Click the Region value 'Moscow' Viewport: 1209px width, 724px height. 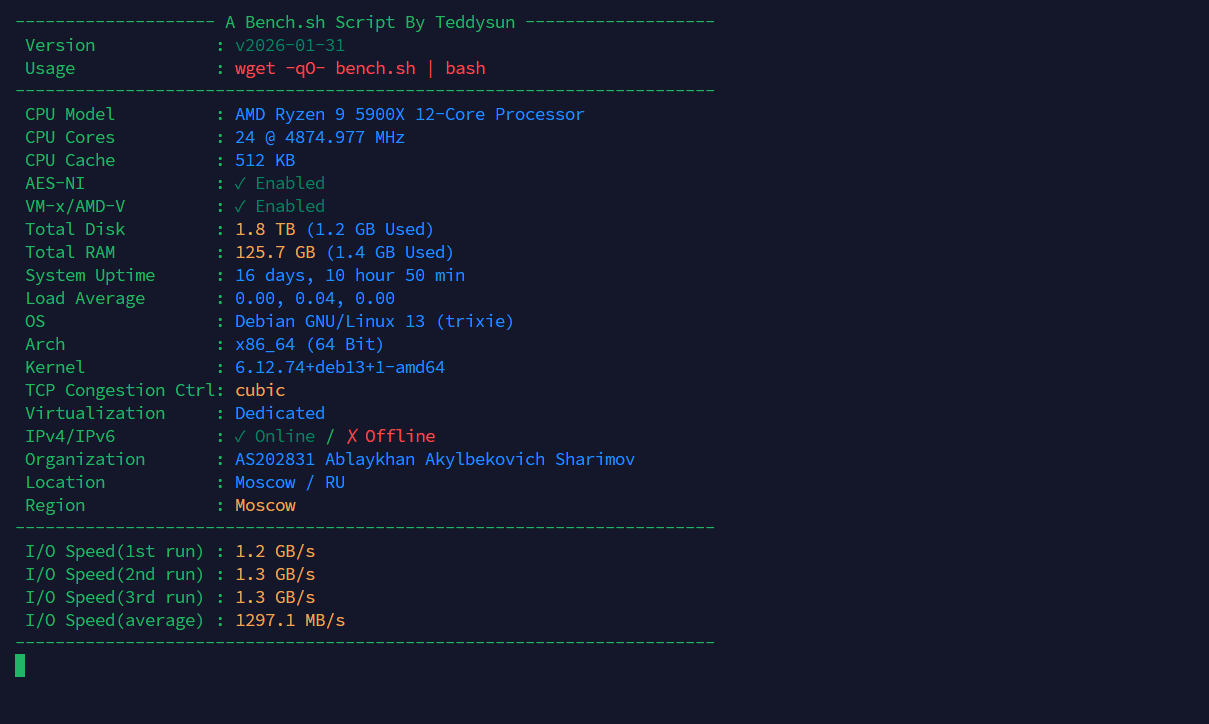pyautogui.click(x=265, y=505)
